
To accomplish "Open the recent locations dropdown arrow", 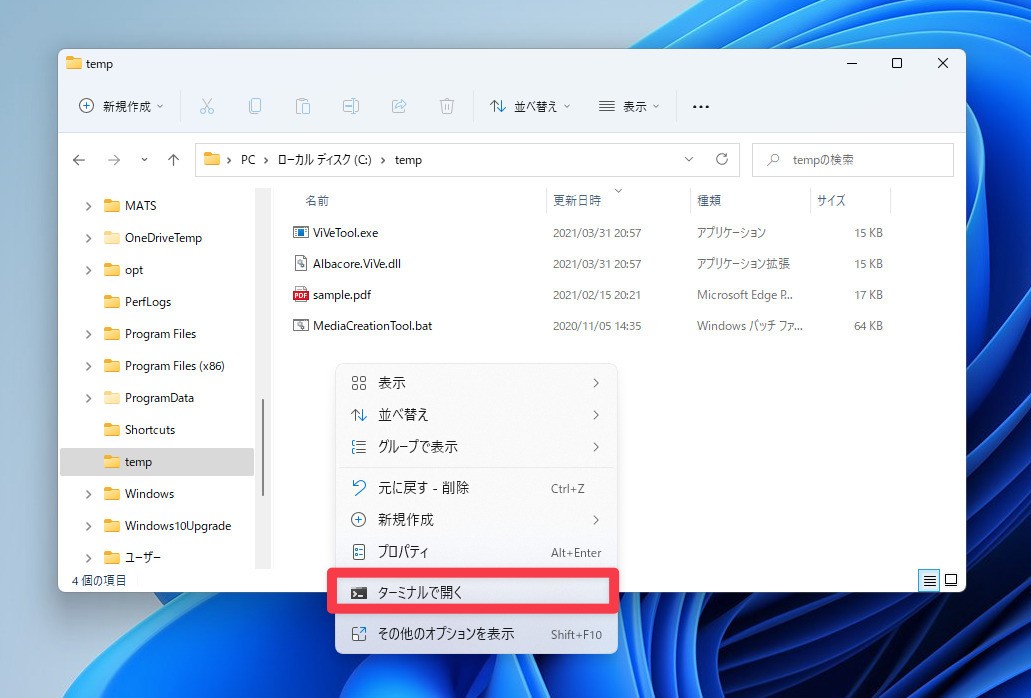I will [144, 160].
